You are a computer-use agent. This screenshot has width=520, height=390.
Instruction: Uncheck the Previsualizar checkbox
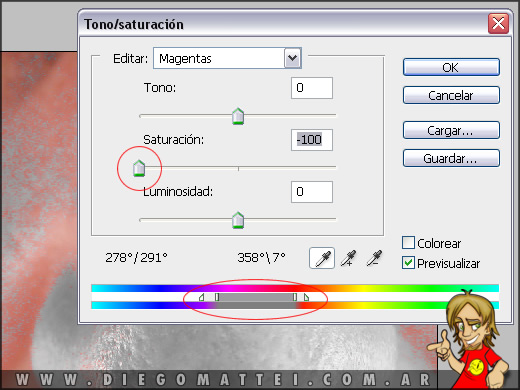click(408, 263)
